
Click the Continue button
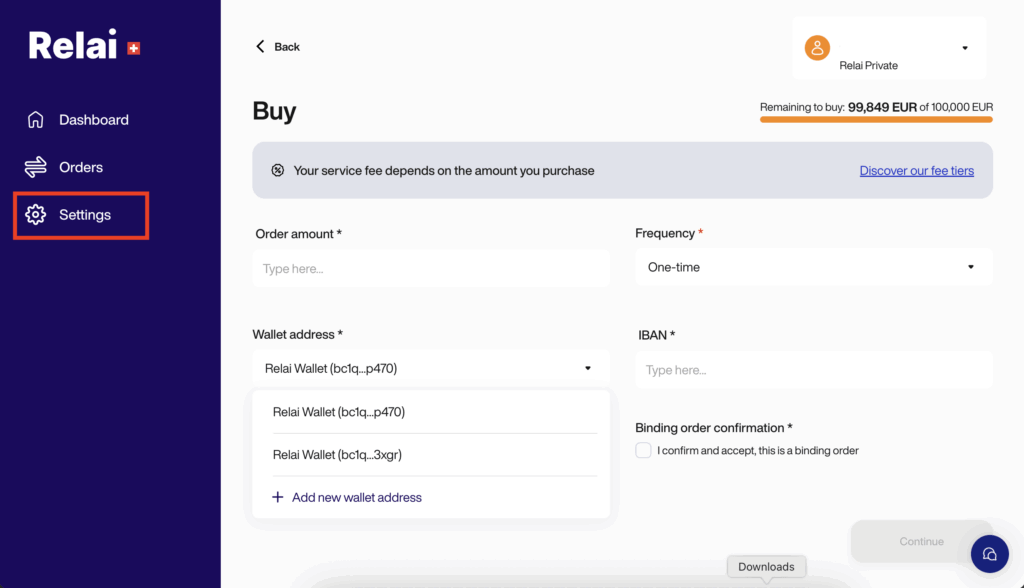coord(921,541)
